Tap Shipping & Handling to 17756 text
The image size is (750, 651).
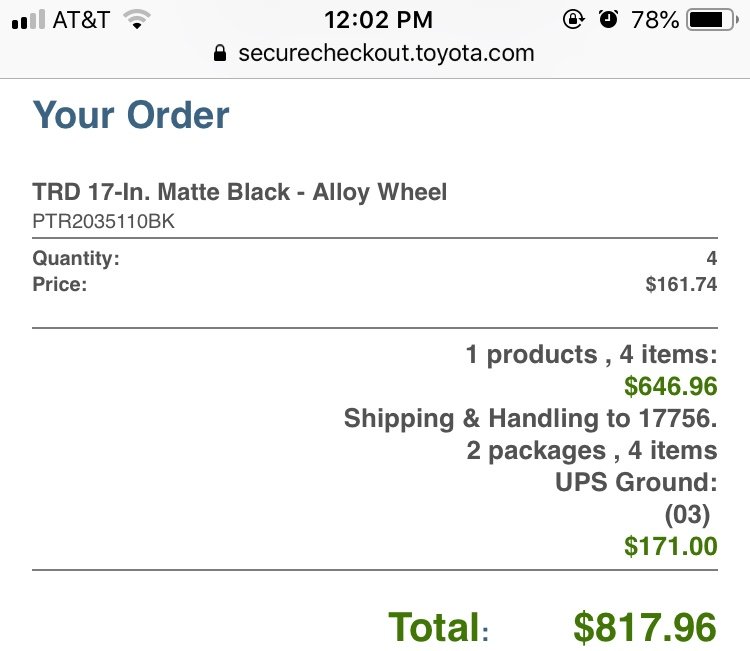pyautogui.click(x=530, y=418)
